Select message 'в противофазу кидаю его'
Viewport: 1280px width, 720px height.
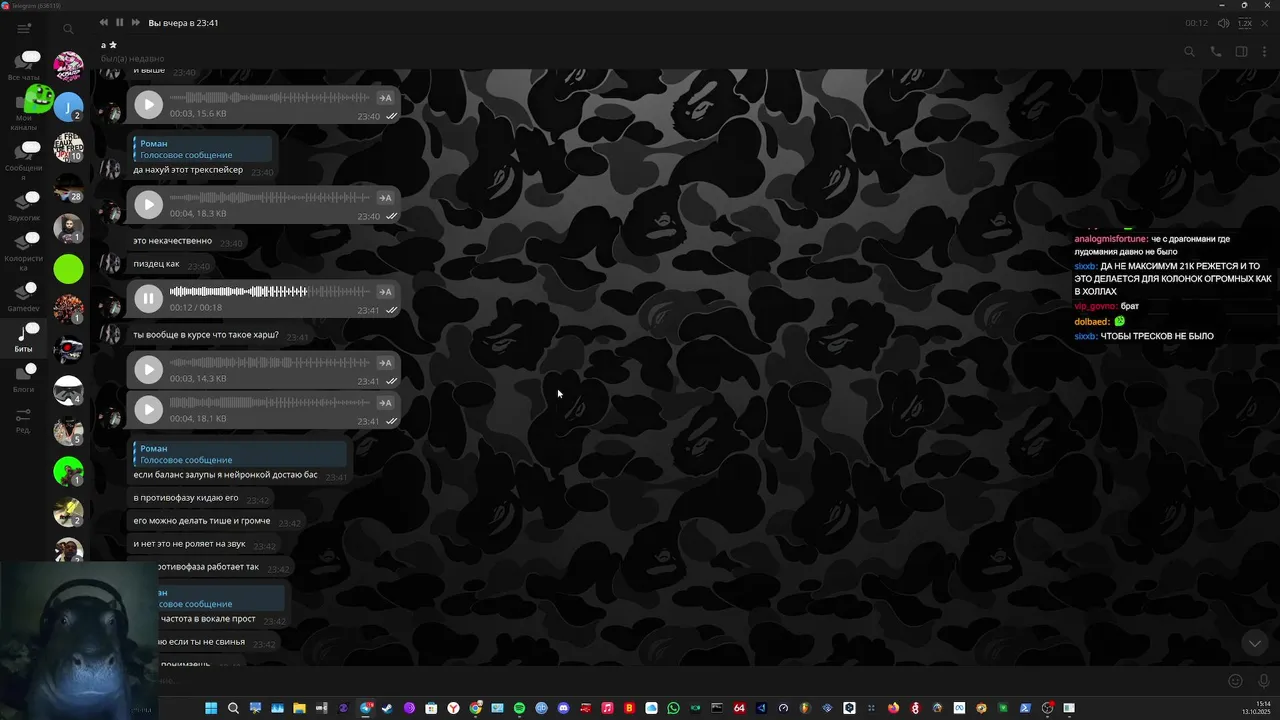coord(186,498)
